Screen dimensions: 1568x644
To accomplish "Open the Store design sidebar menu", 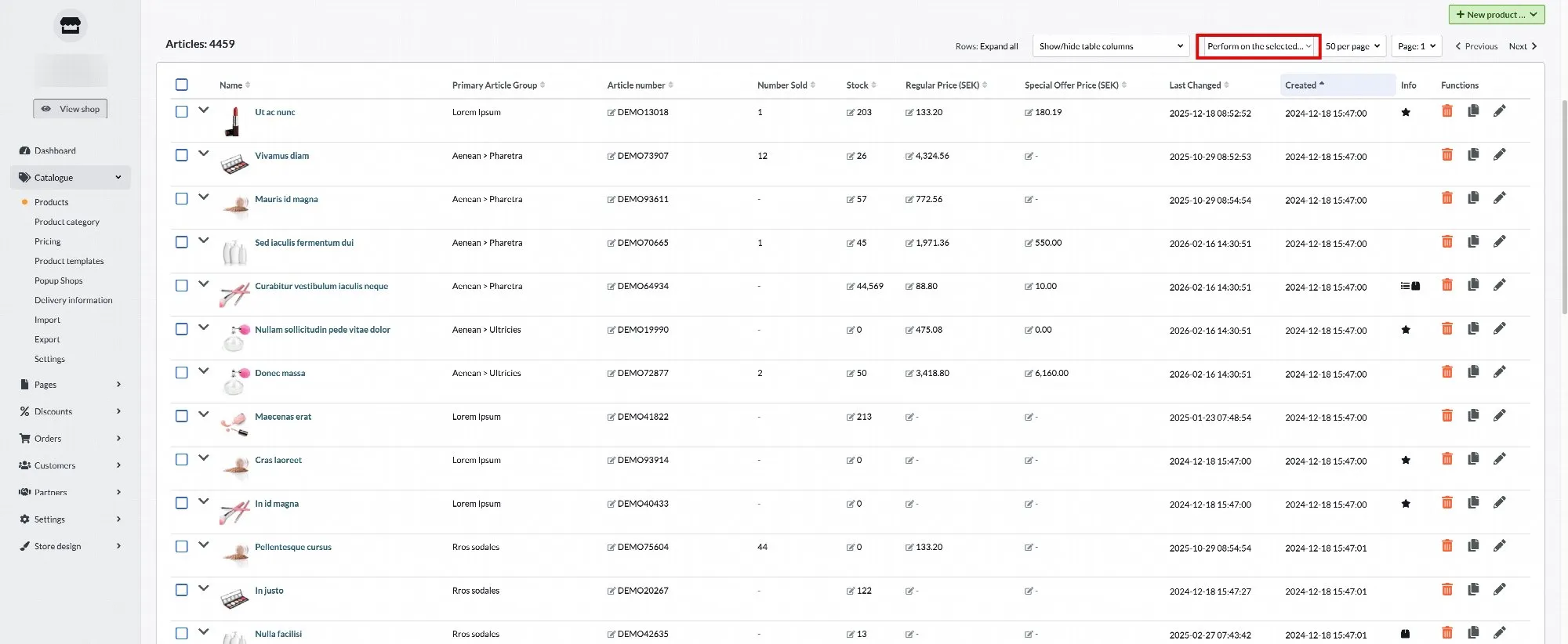I will [x=71, y=546].
